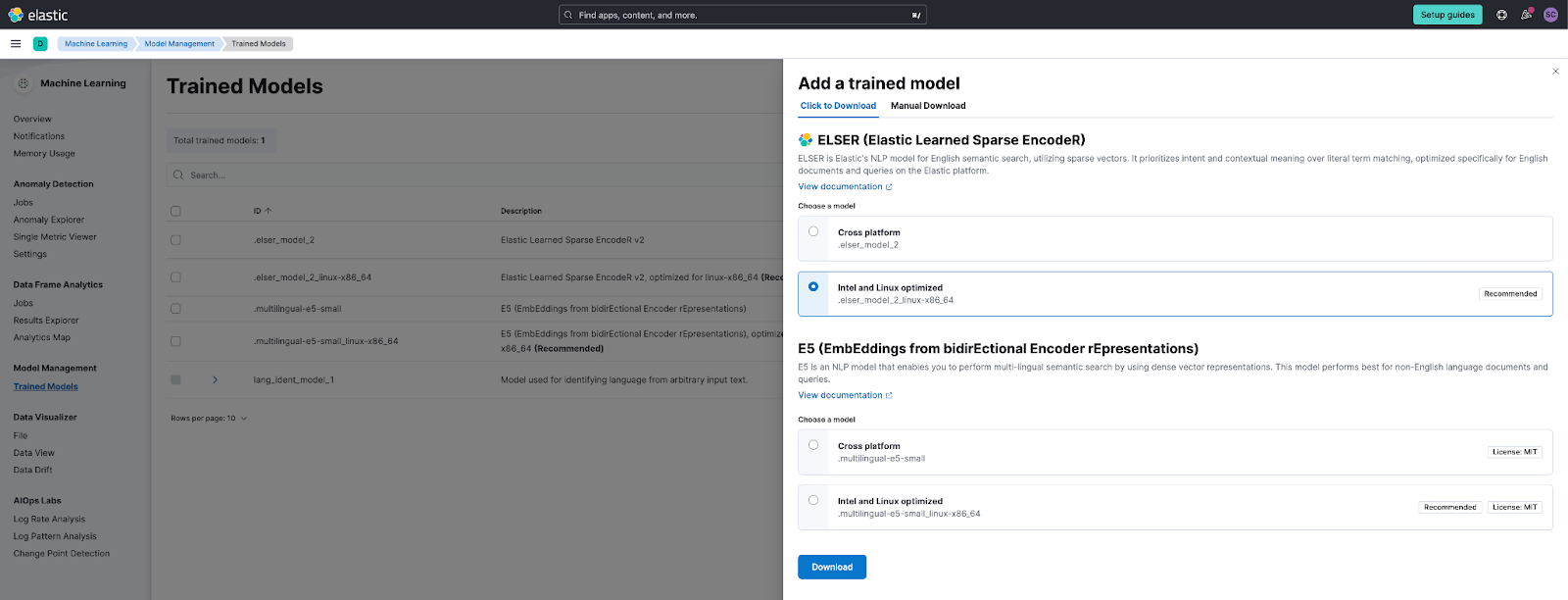The height and width of the screenshot is (600, 1568).
Task: Click License: MIT badge on .multilingual-e5-small
Action: [1515, 452]
